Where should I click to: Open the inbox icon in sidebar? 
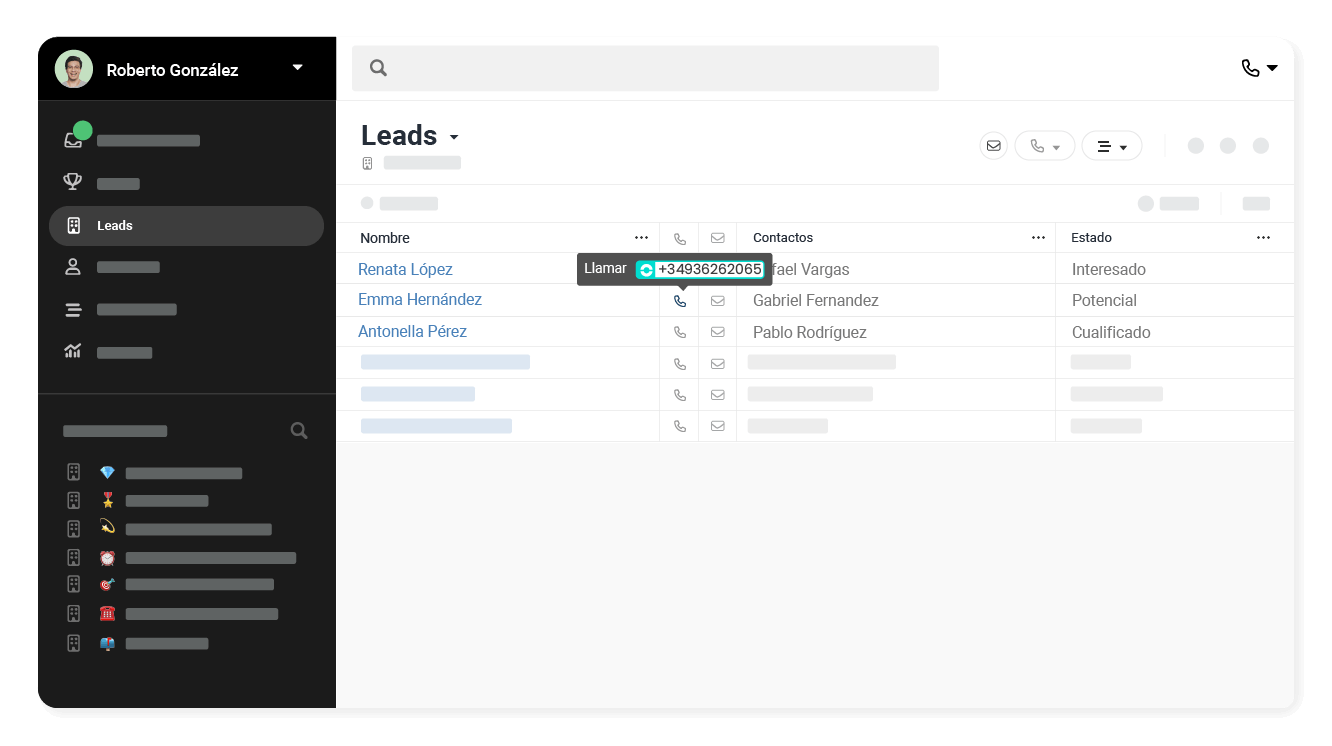[73, 140]
